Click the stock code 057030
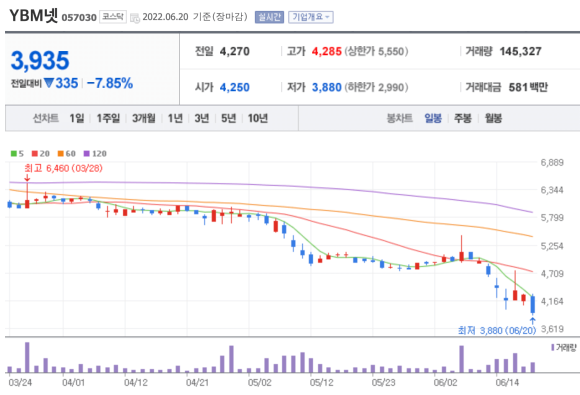 (79, 17)
